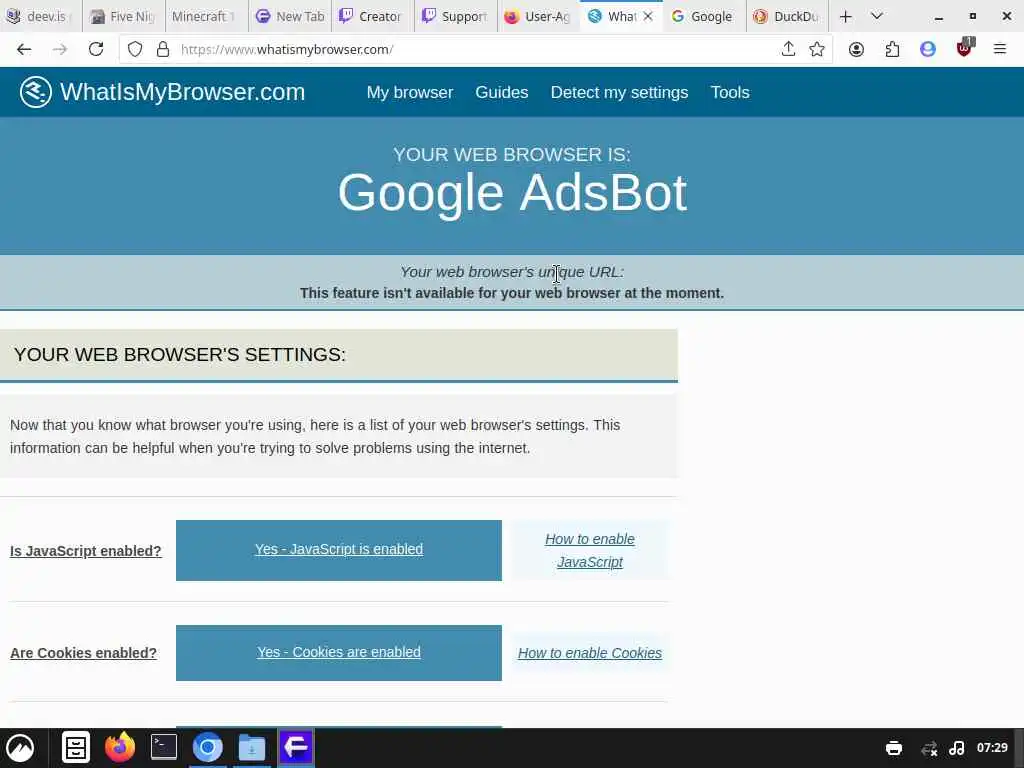Switch to the DuckDuckGo tab
This screenshot has height=768, width=1024.
[787, 16]
